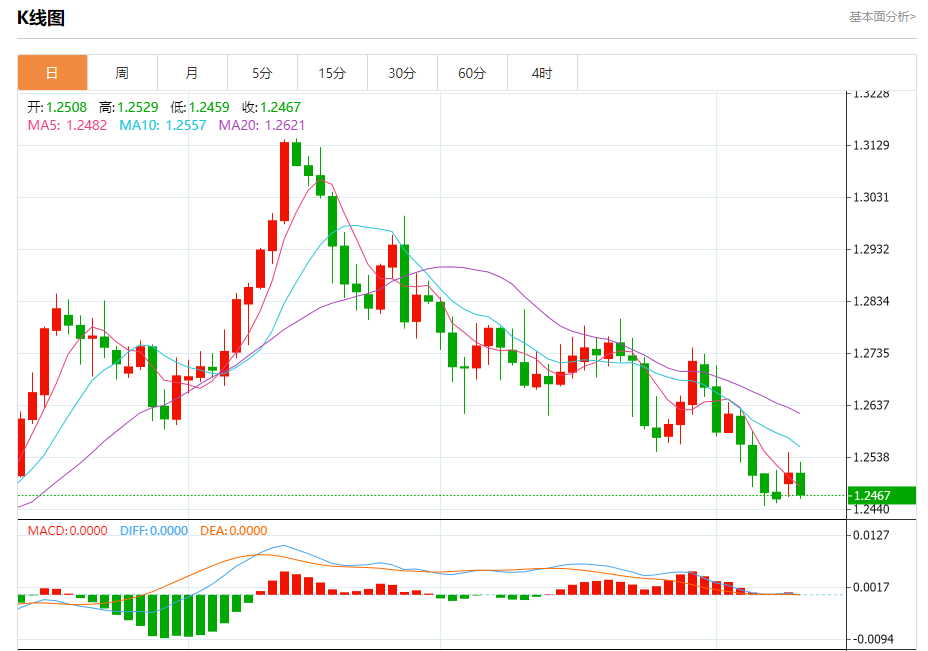This screenshot has width=928, height=651.
Task: Click the 1.2834 price axis label
Action: tap(871, 302)
